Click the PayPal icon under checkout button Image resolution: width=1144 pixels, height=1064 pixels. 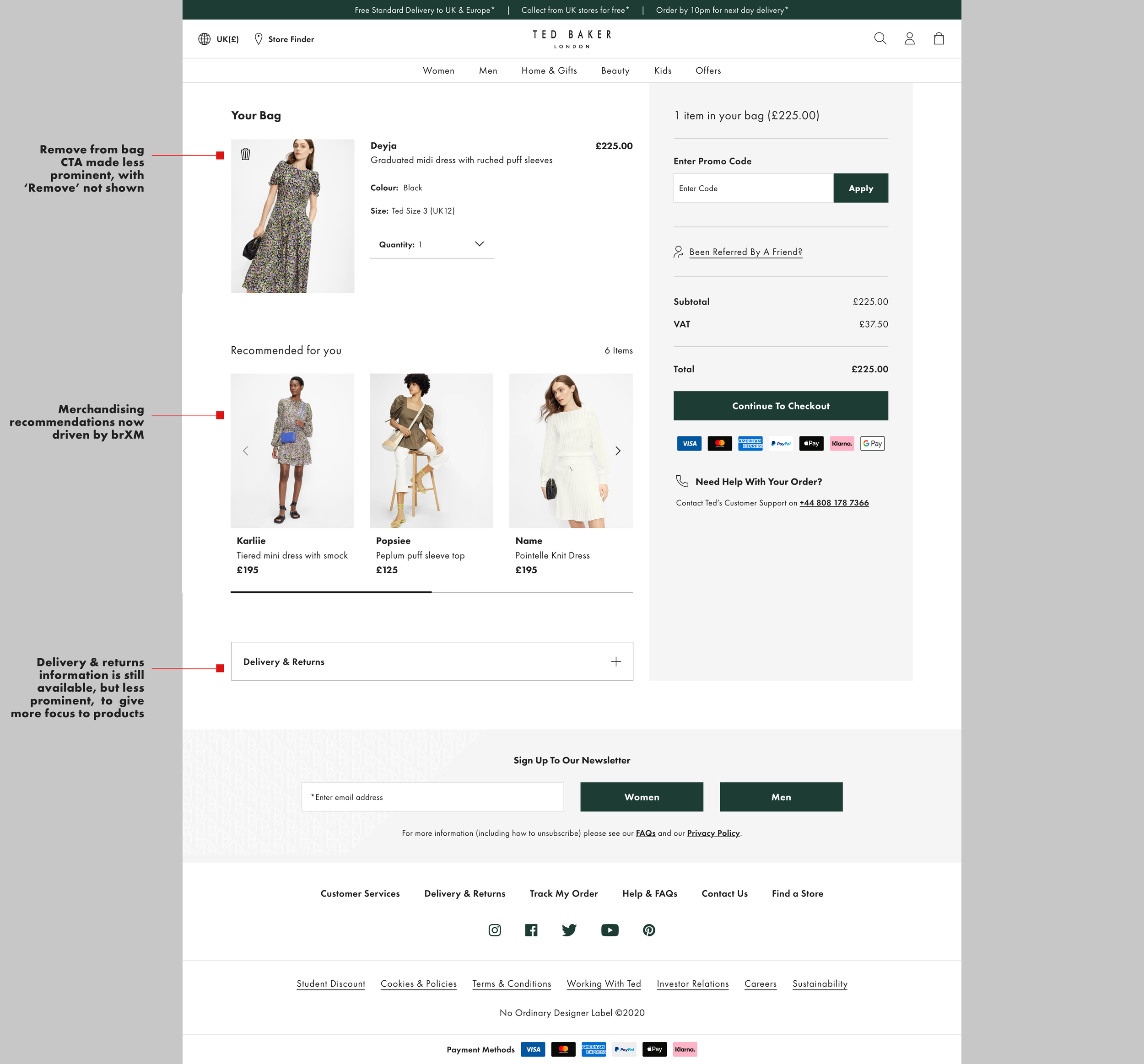781,443
